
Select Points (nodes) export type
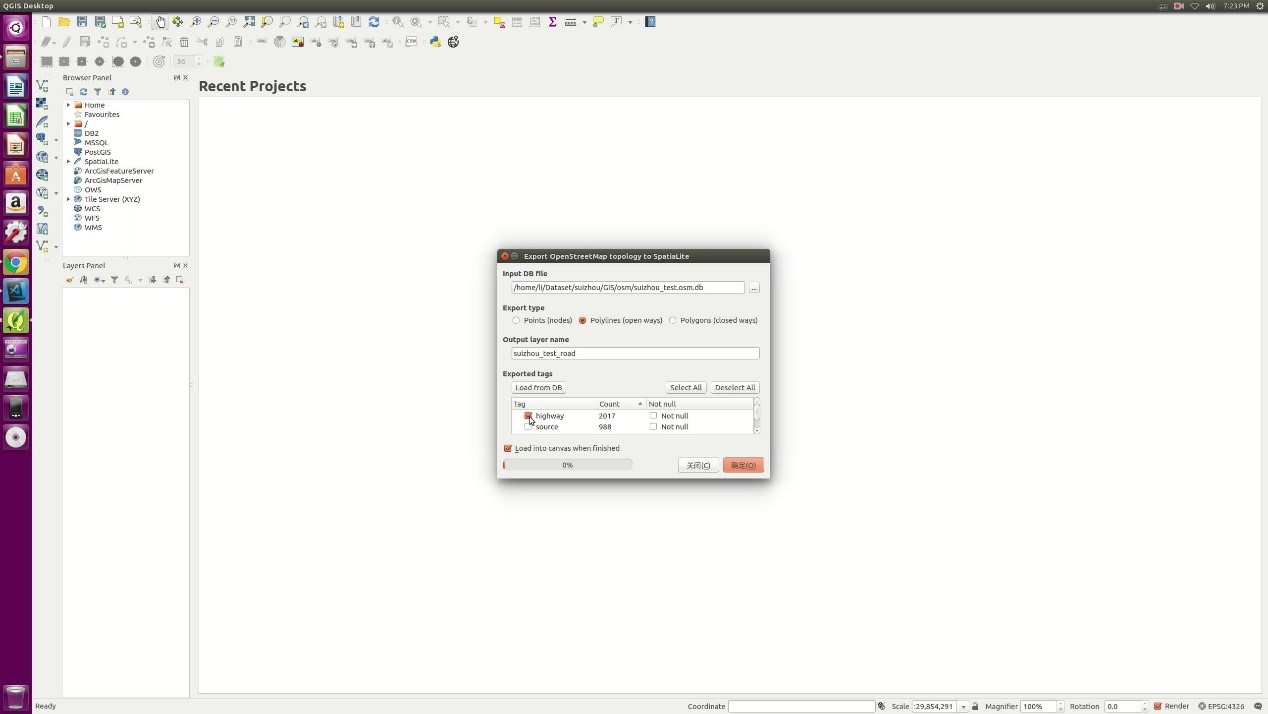point(516,321)
